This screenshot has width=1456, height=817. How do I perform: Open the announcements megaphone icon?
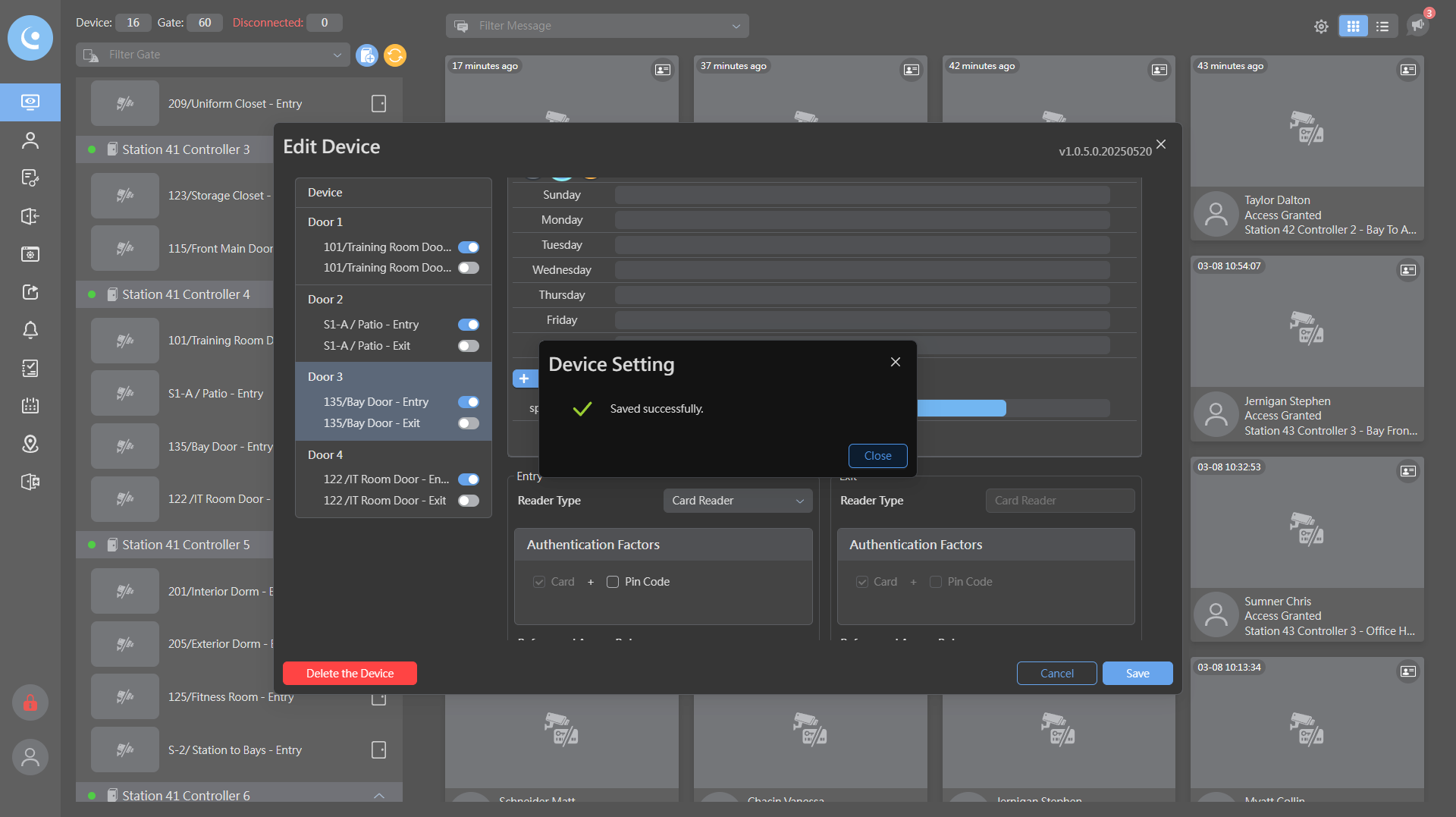point(1417,25)
